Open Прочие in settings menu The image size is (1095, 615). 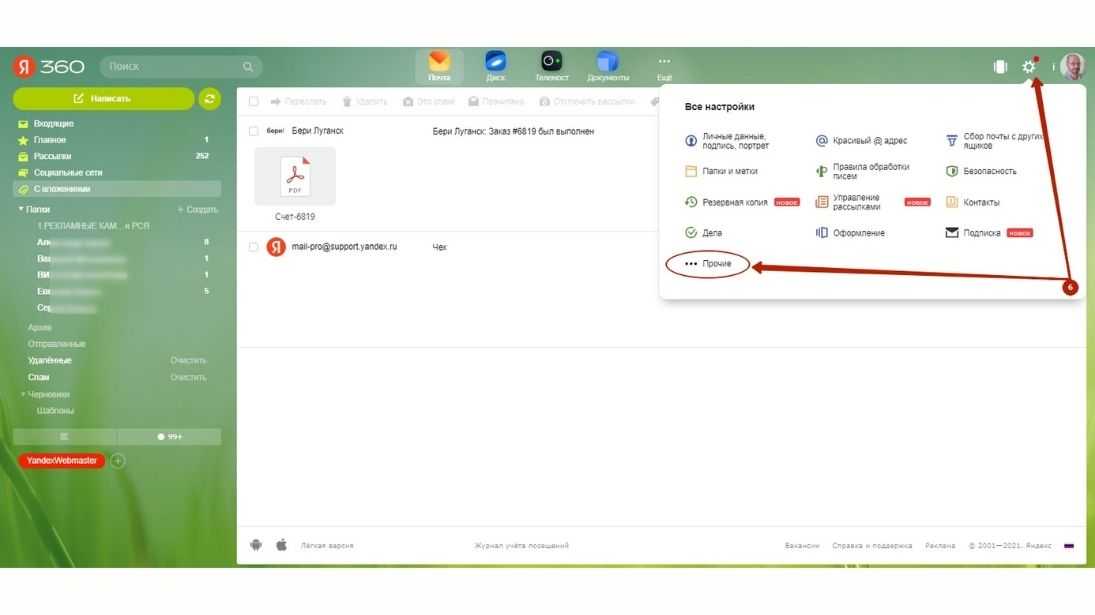709,263
